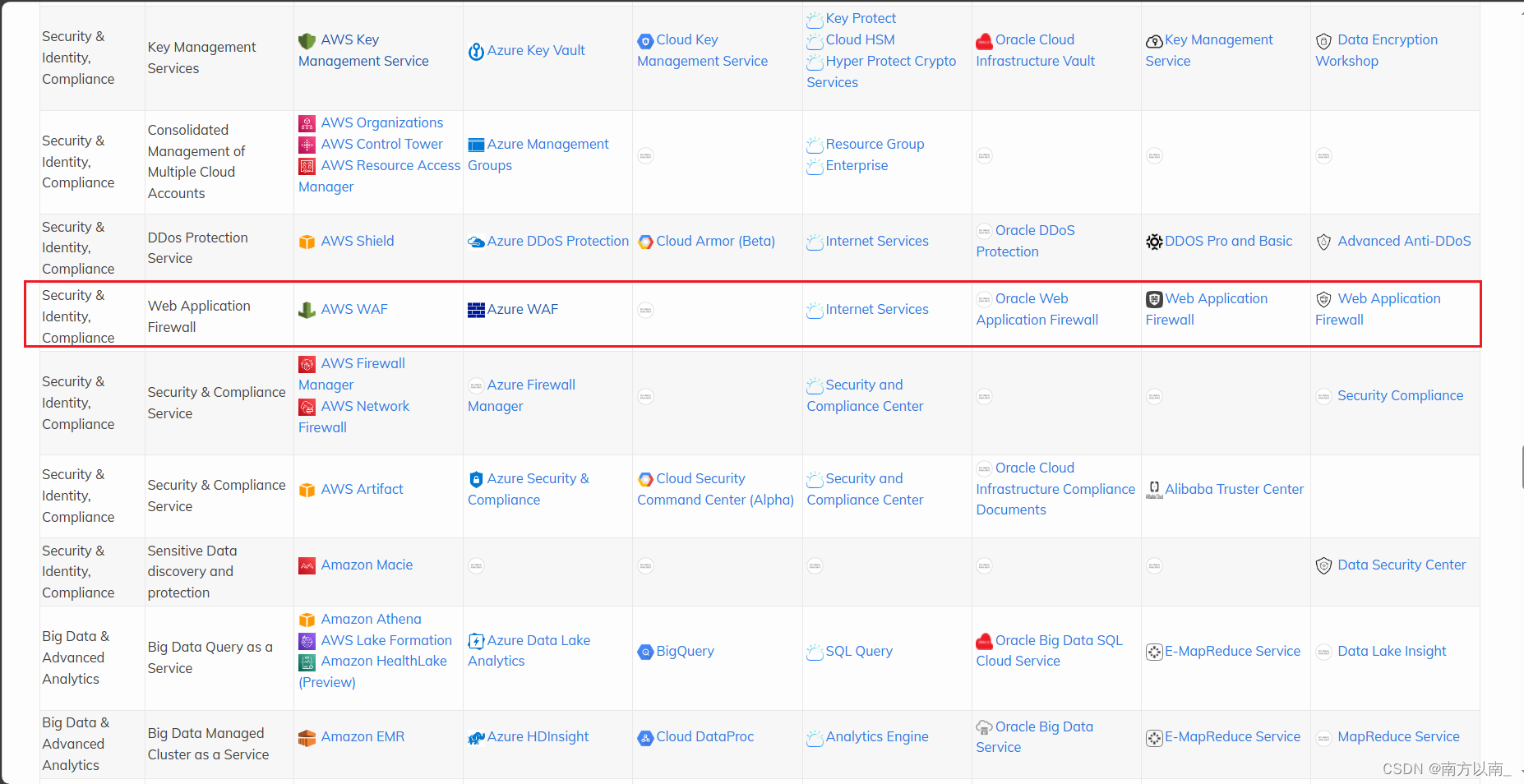The width and height of the screenshot is (1524, 784).
Task: Select 'Sensitive Data discovery and protection' cell
Action: [192, 572]
